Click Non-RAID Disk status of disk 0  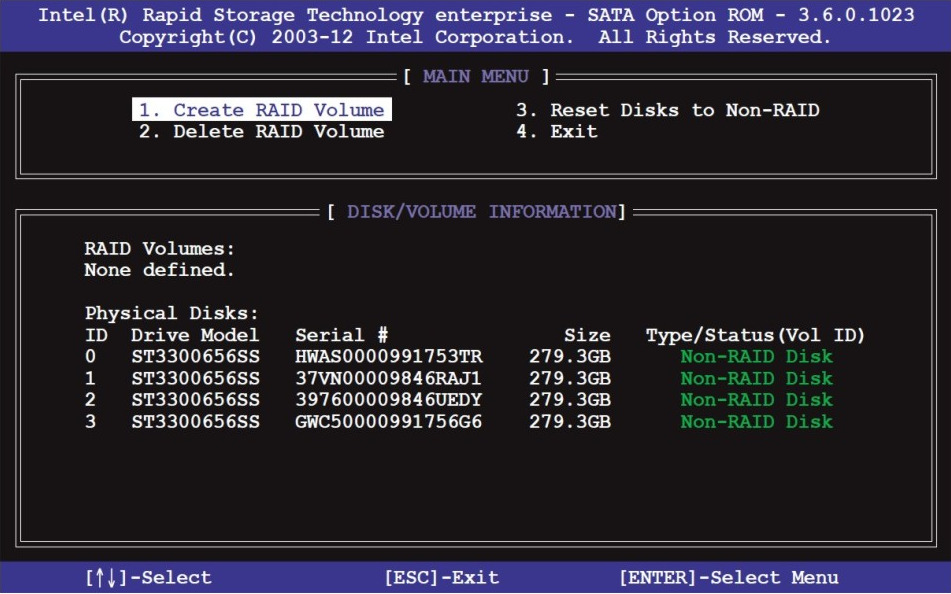coord(756,357)
